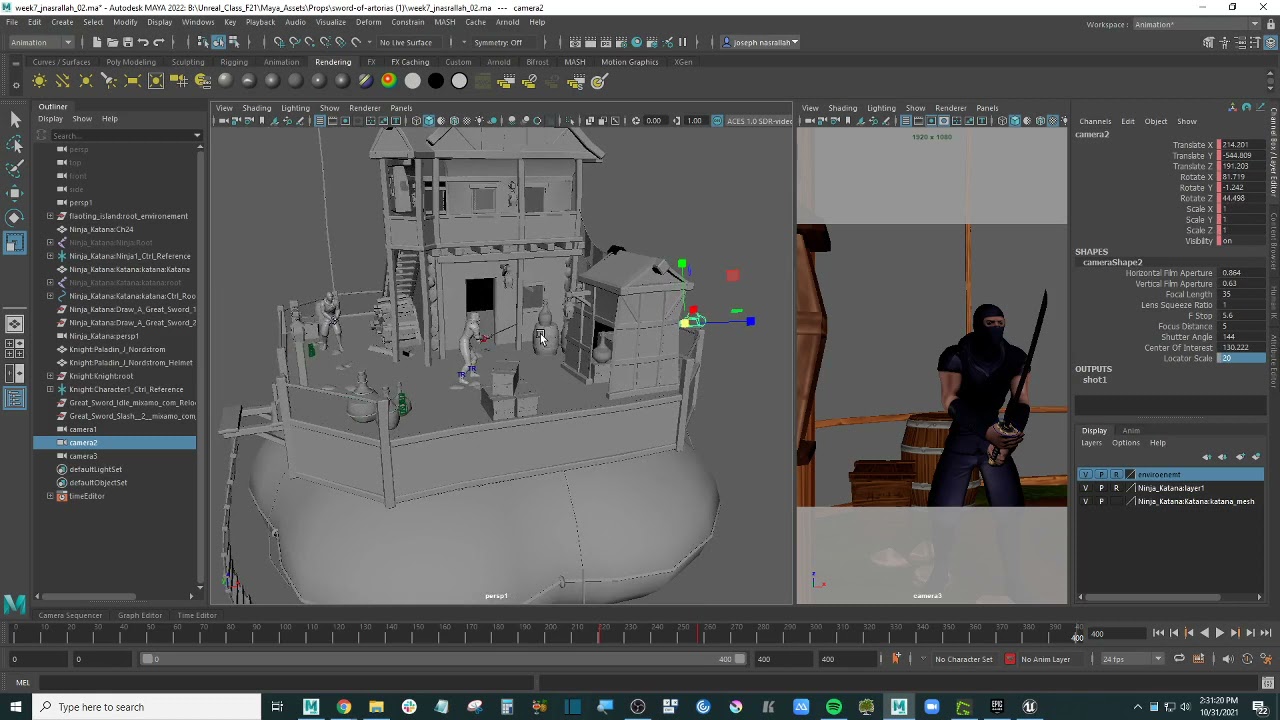Go to start of playback range
This screenshot has height=720, width=1280.
point(1158,633)
